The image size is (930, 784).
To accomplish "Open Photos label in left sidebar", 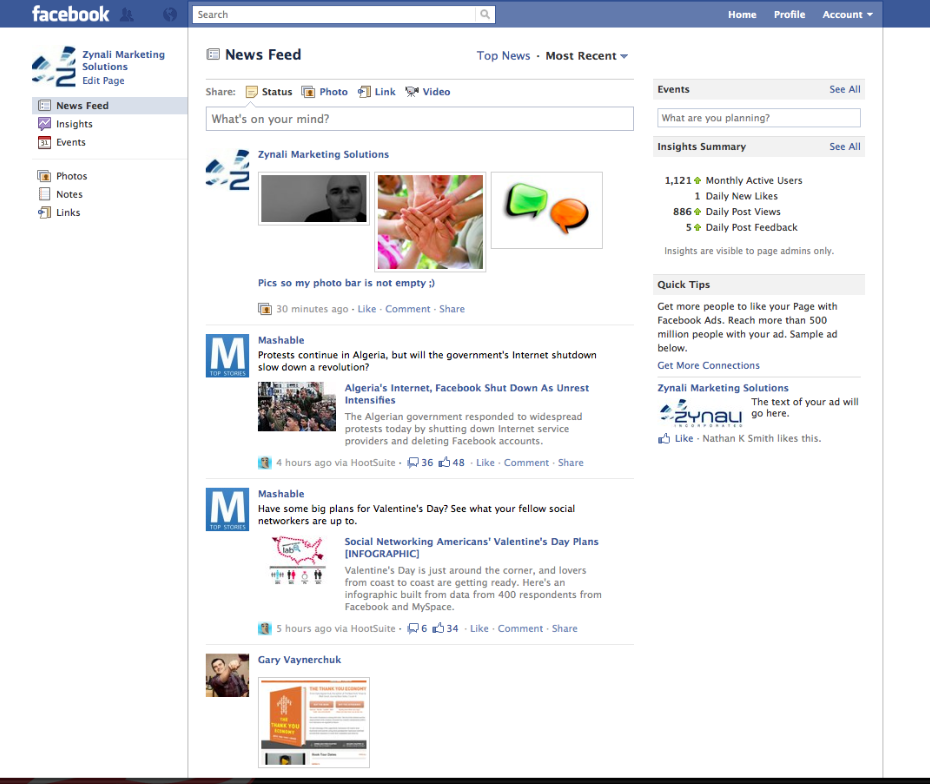I will point(71,176).
